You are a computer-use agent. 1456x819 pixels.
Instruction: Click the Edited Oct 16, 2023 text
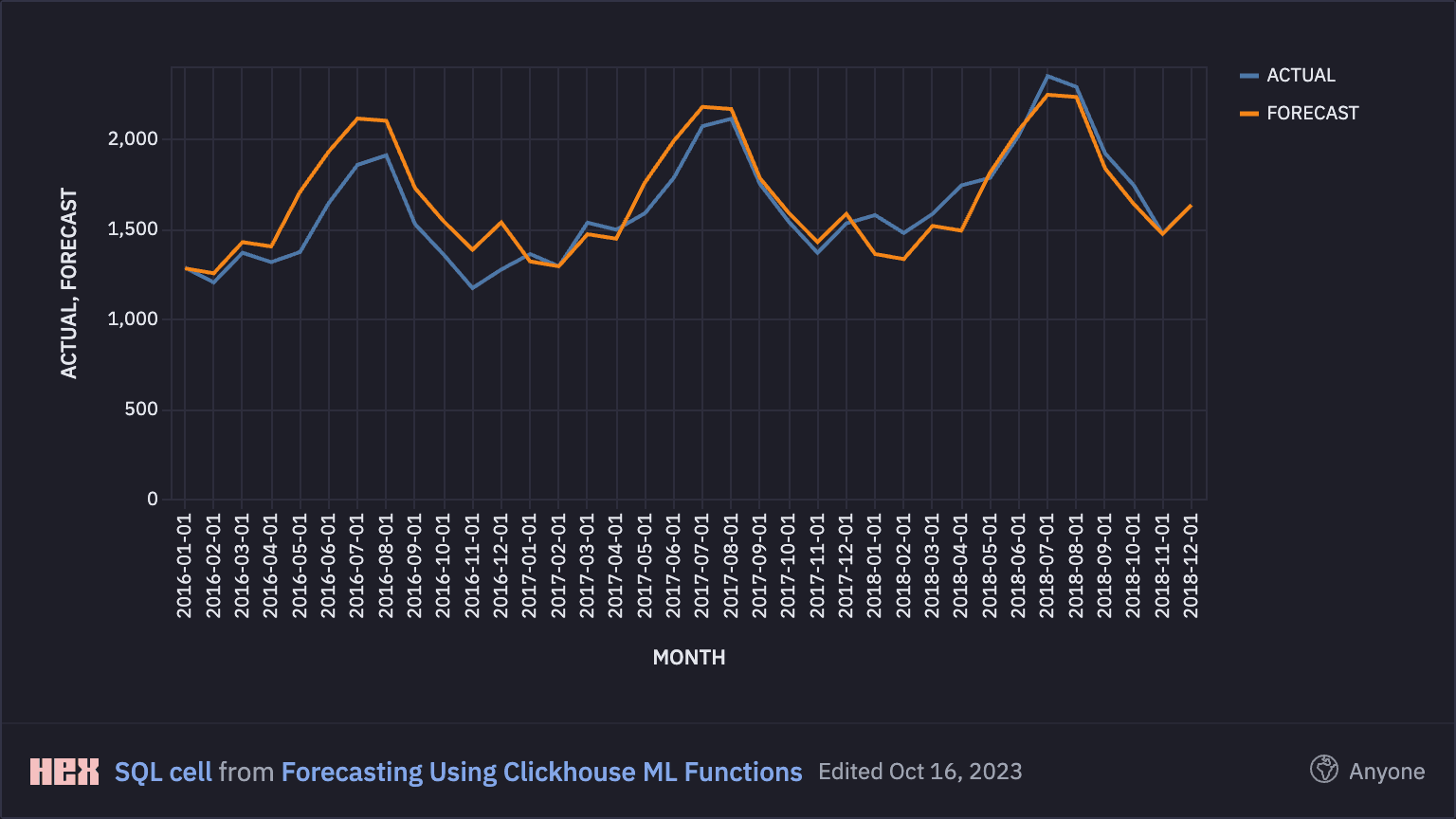(x=919, y=772)
